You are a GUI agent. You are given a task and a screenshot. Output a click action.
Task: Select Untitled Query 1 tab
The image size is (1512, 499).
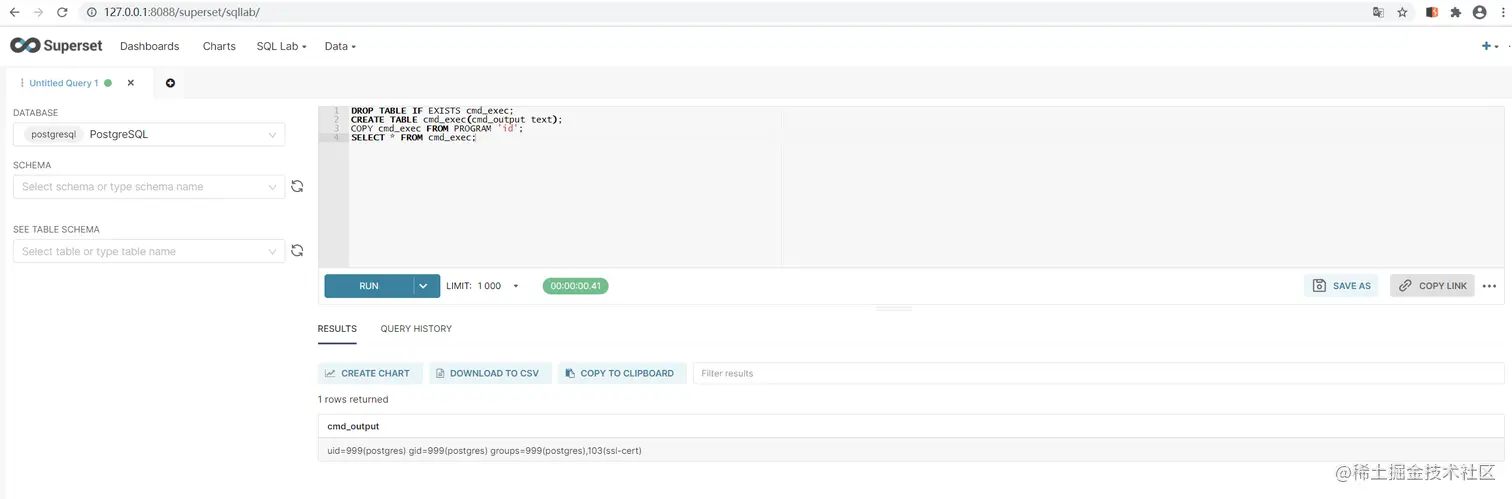click(x=64, y=83)
